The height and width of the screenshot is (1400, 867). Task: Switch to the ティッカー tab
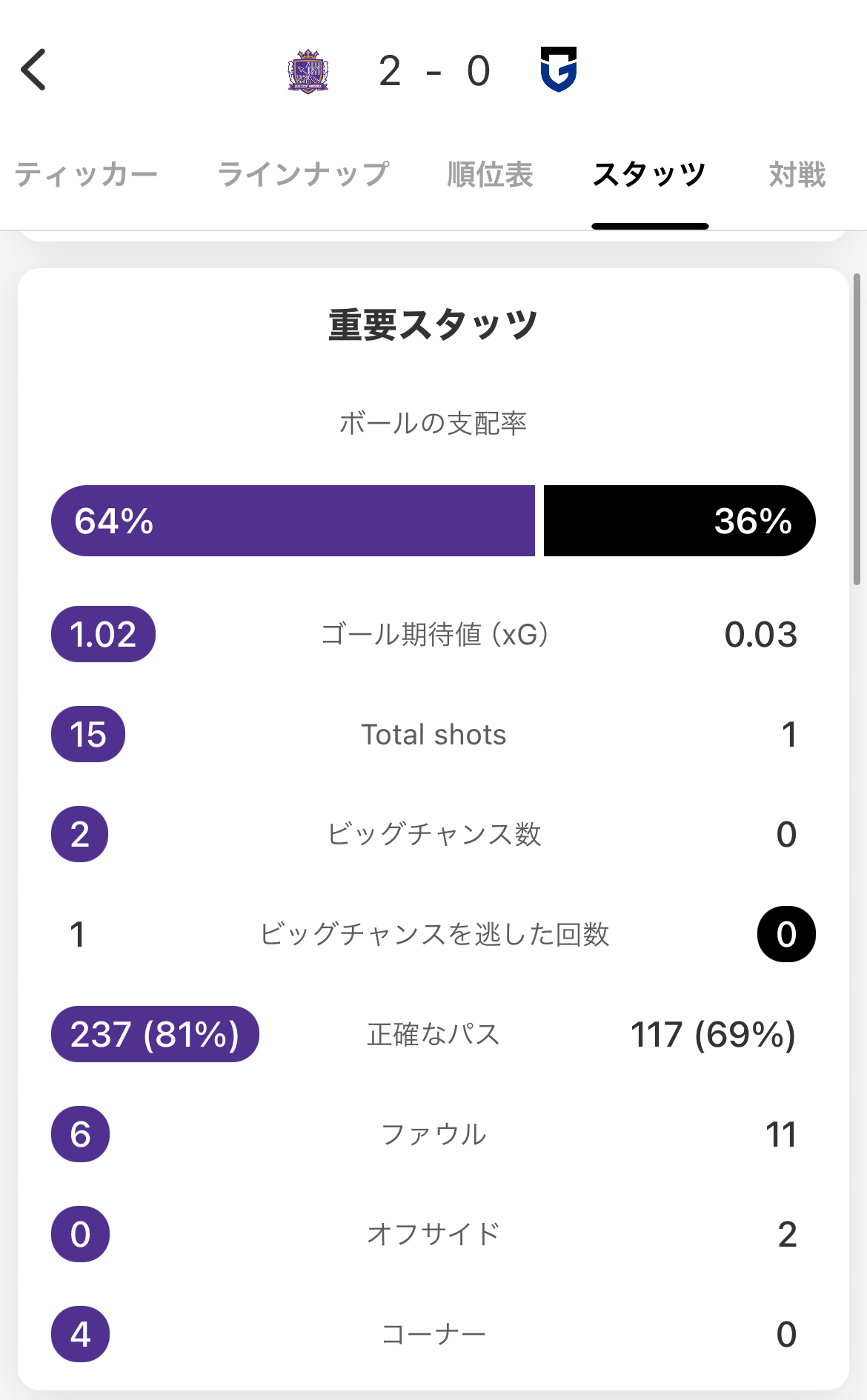tap(86, 175)
